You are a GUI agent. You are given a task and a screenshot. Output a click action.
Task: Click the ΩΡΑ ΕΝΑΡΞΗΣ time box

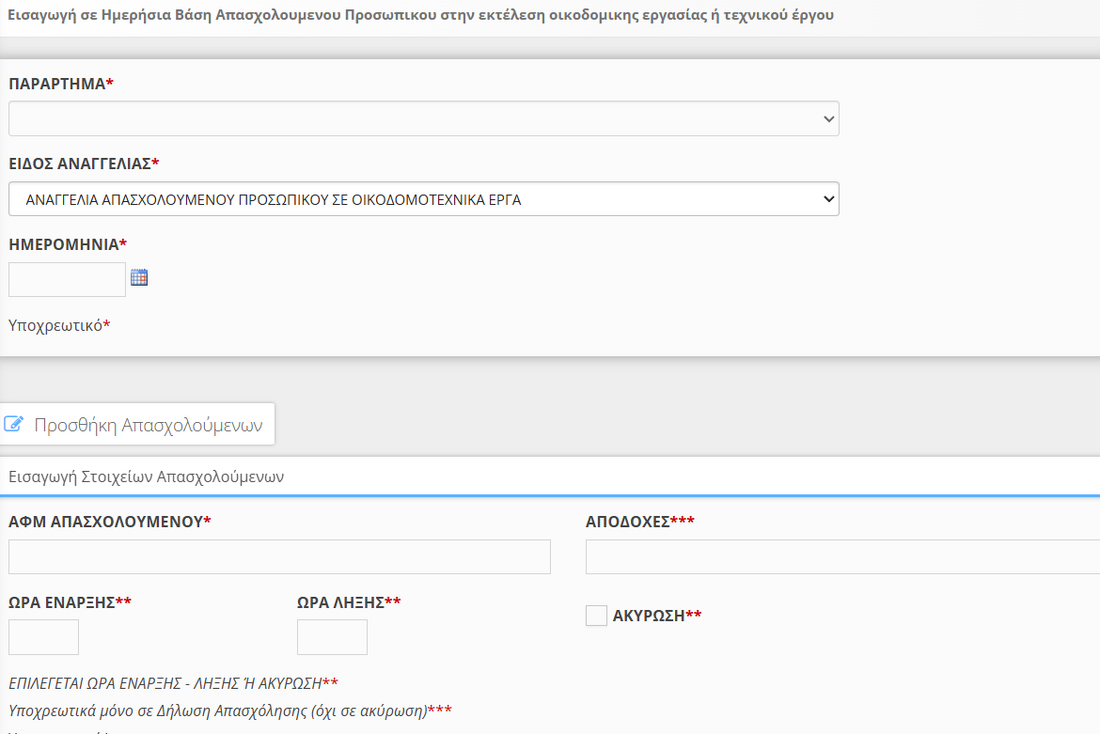[x=43, y=637]
